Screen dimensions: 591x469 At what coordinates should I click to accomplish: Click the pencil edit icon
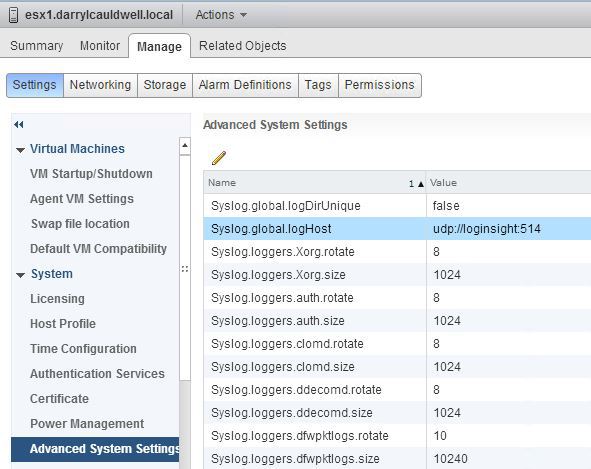tap(219, 158)
